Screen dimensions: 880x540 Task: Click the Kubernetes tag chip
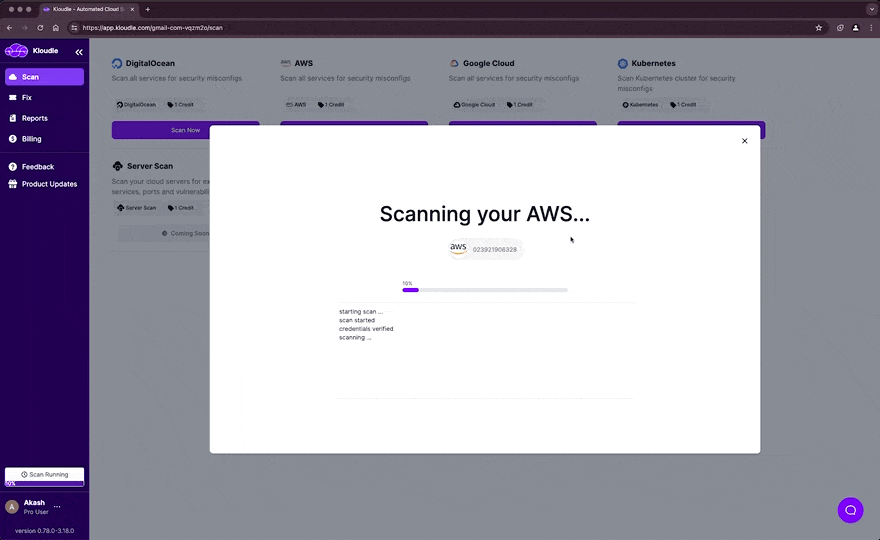pos(640,105)
